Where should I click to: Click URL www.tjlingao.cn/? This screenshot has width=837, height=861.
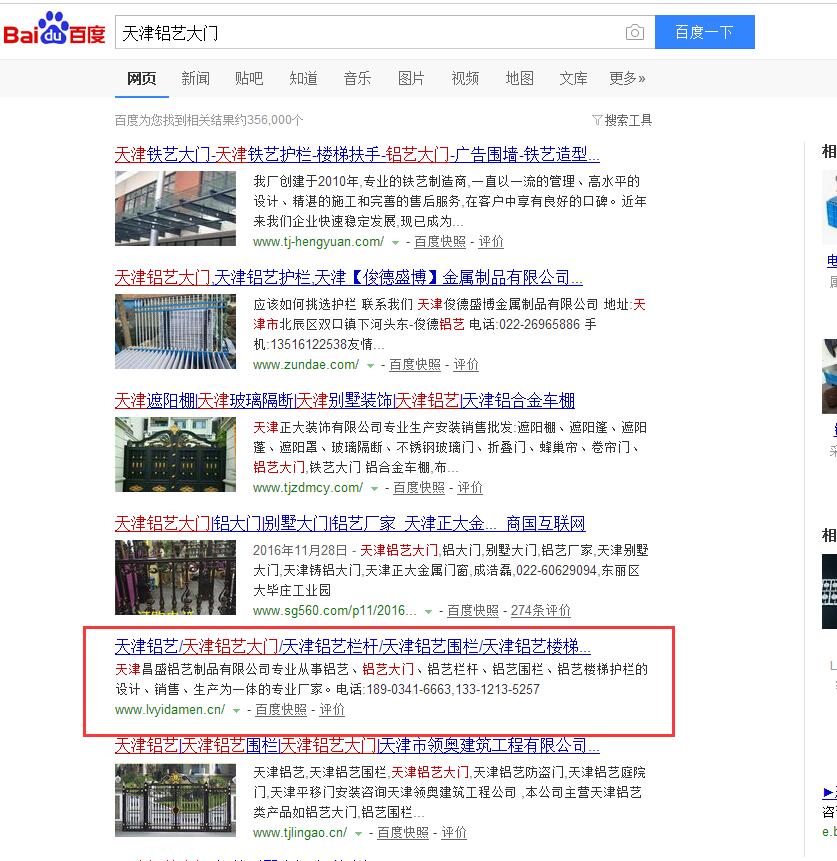[x=300, y=832]
